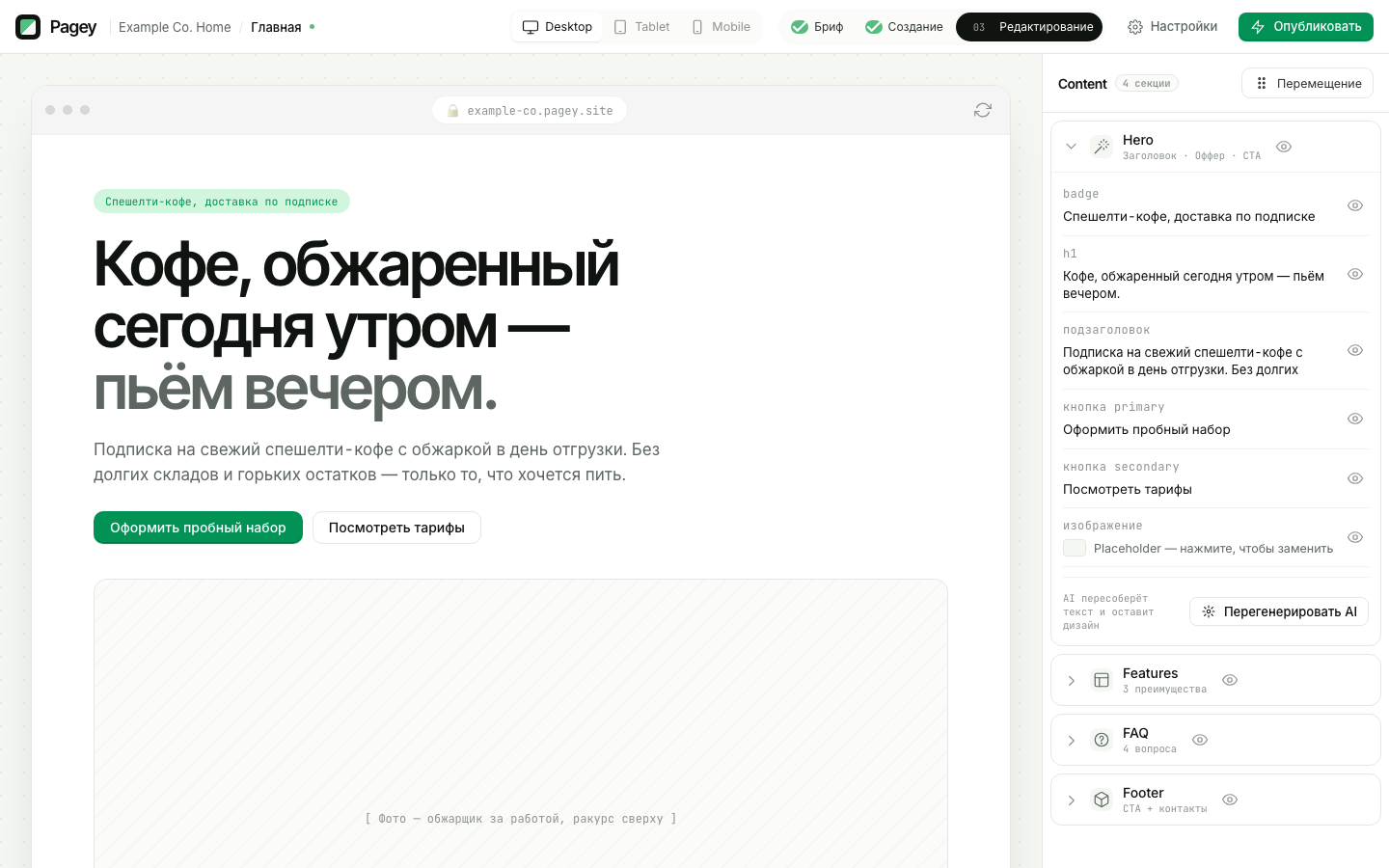Edit Посмотреть тарифы panel field
1389x868 pixels.
click(1127, 489)
